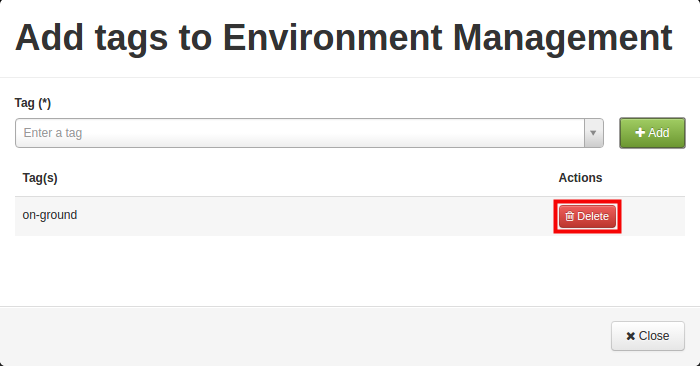The image size is (700, 366).
Task: Click the 'Add tags to Environment Management' title
Action: 343,38
